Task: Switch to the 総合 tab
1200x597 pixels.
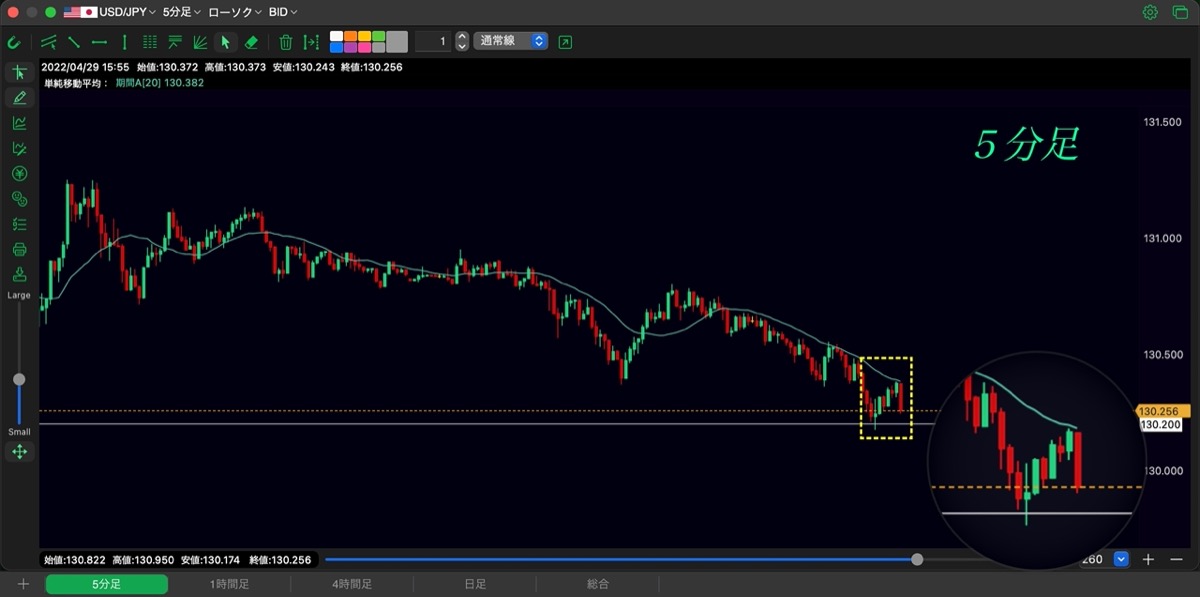Action: [598, 584]
